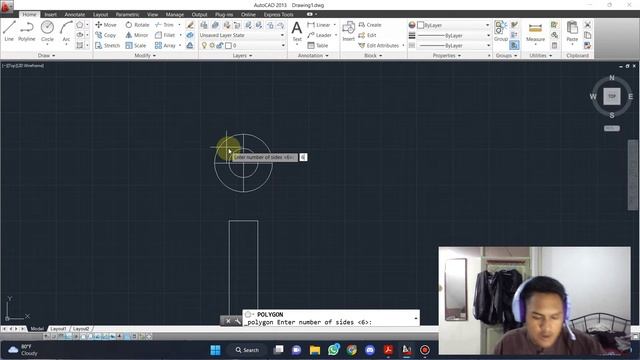The image size is (640, 360).
Task: Expand the Utilities panel
Action: [x=540, y=55]
